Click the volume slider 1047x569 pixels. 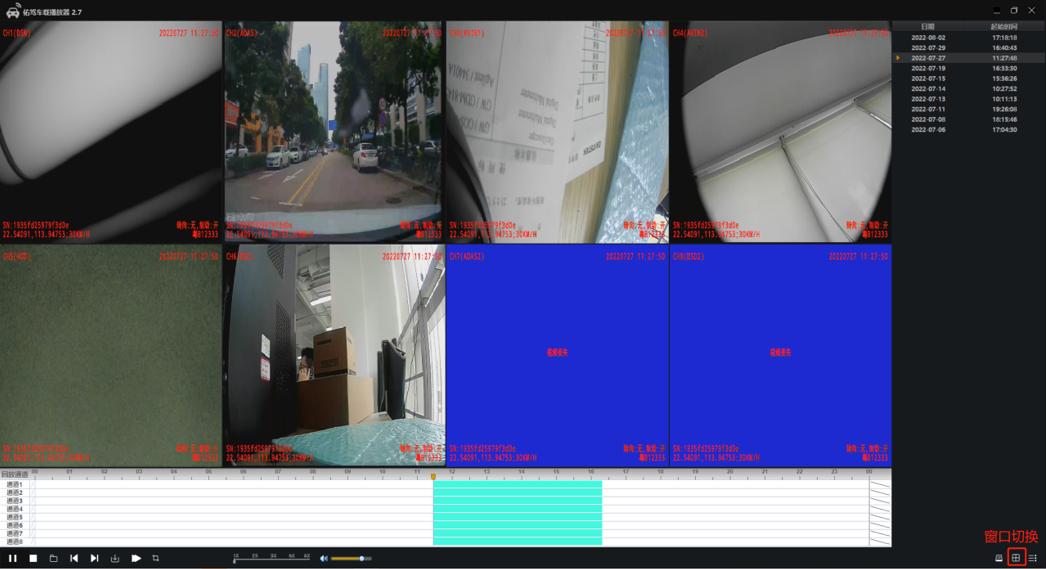coord(350,558)
